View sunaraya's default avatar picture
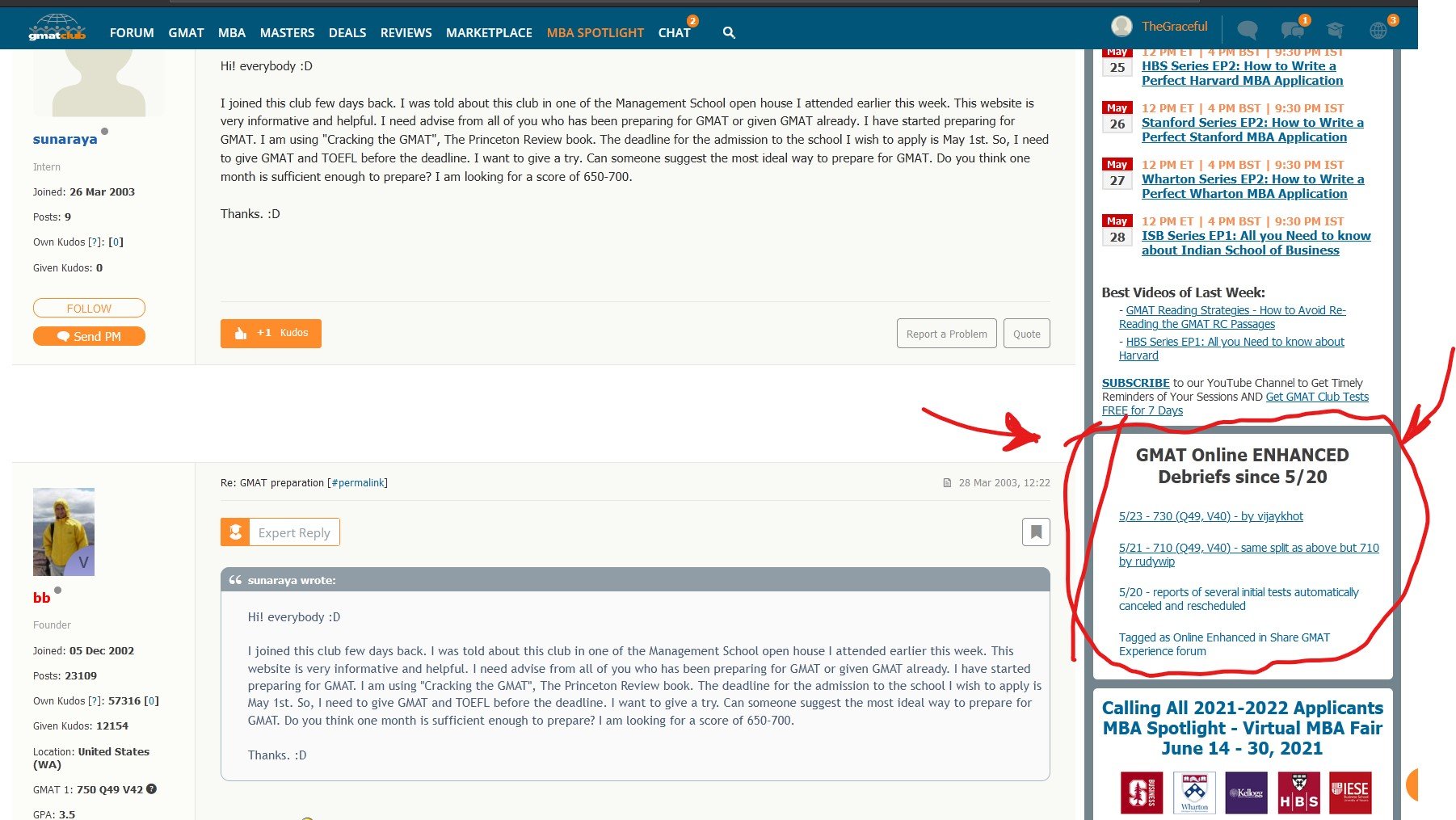 (x=99, y=82)
